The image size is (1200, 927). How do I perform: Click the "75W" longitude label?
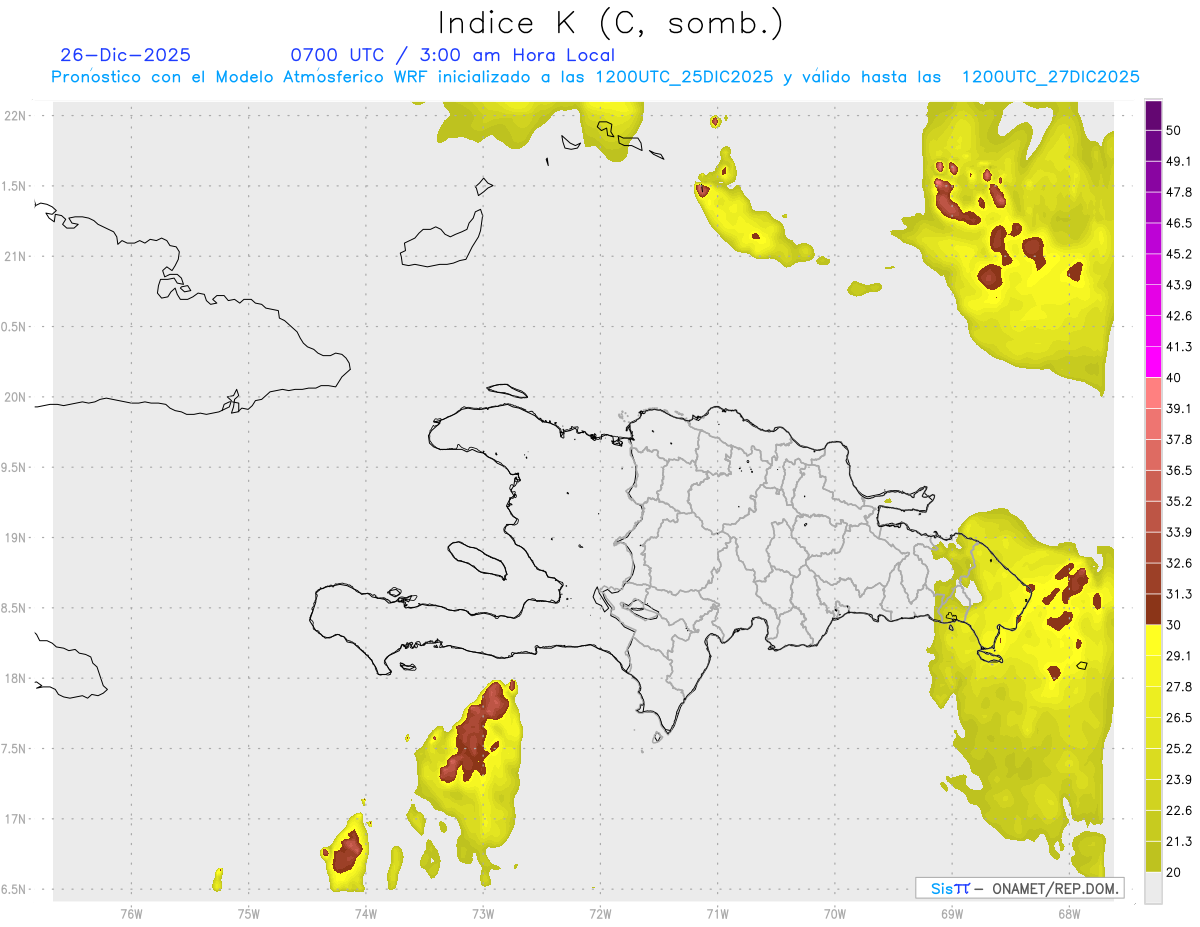[249, 913]
